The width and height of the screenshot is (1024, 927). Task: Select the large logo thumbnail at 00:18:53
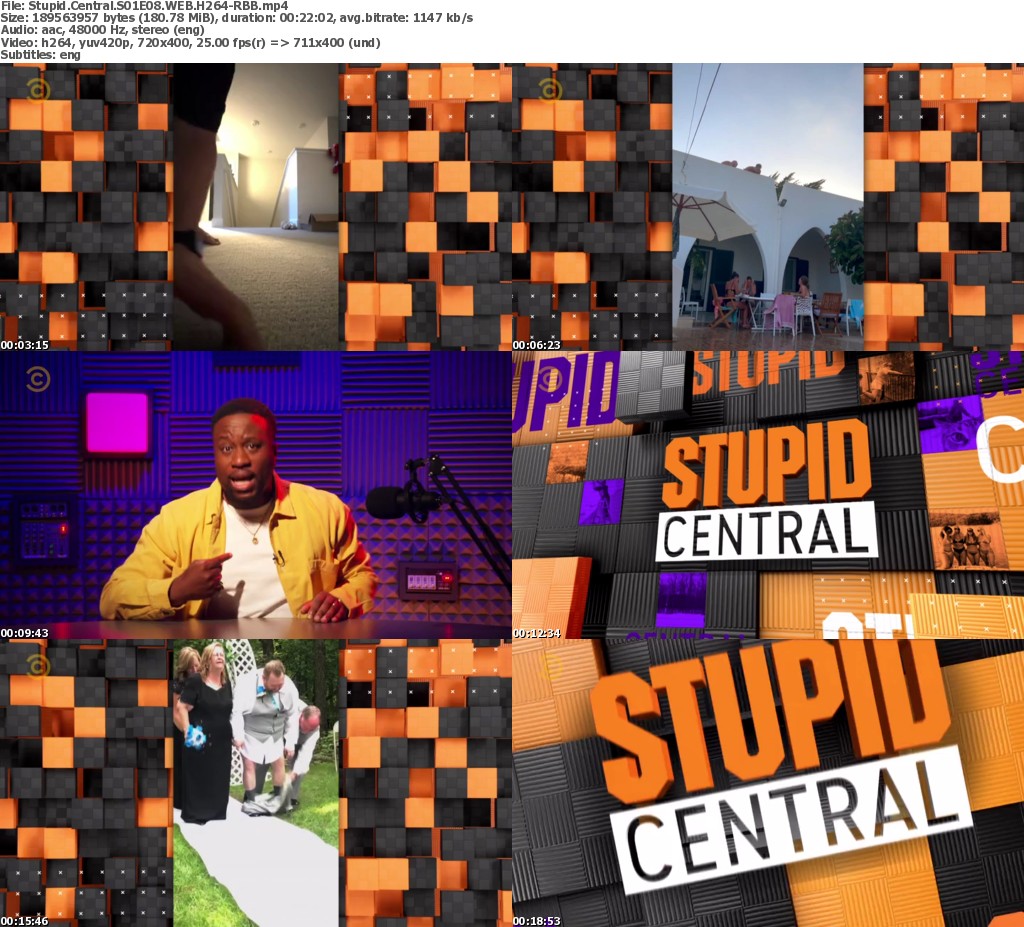pyautogui.click(x=768, y=783)
